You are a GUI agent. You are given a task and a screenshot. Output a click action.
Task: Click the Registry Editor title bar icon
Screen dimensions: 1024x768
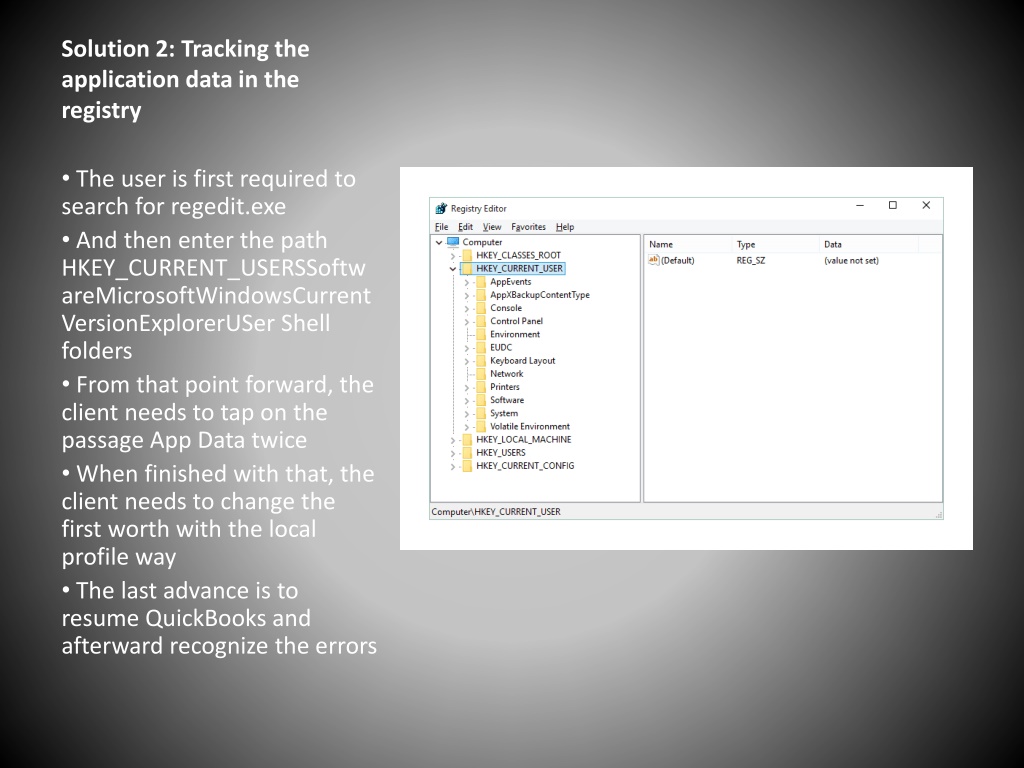441,208
